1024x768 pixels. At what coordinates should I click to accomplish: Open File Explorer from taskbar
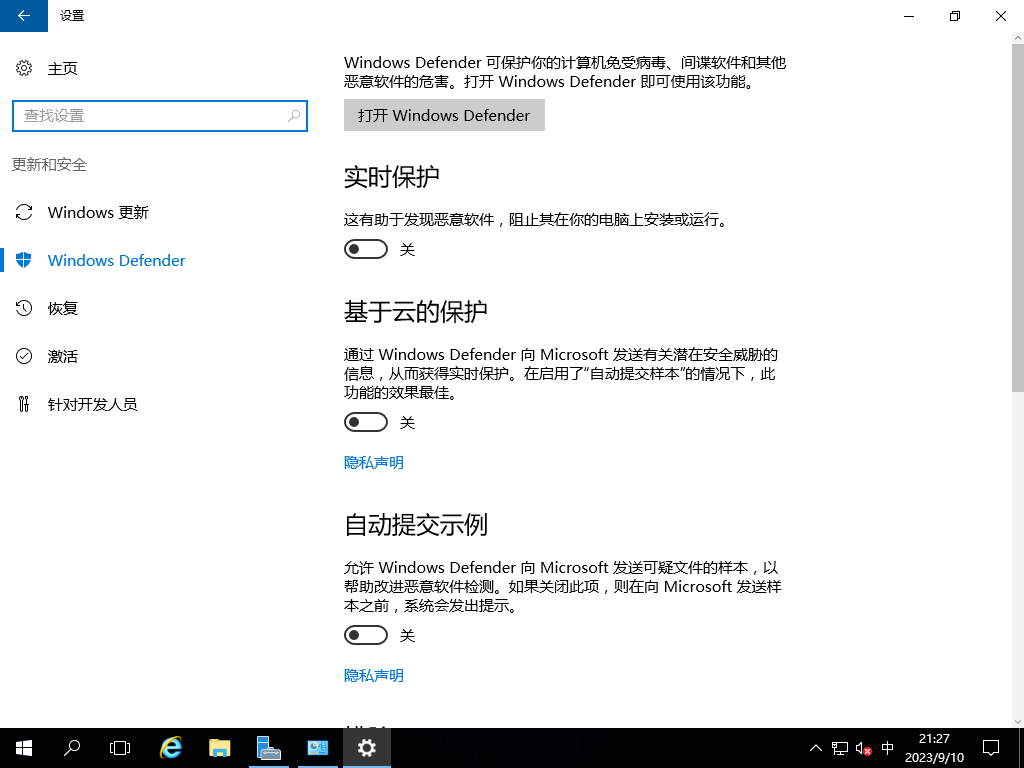[219, 748]
